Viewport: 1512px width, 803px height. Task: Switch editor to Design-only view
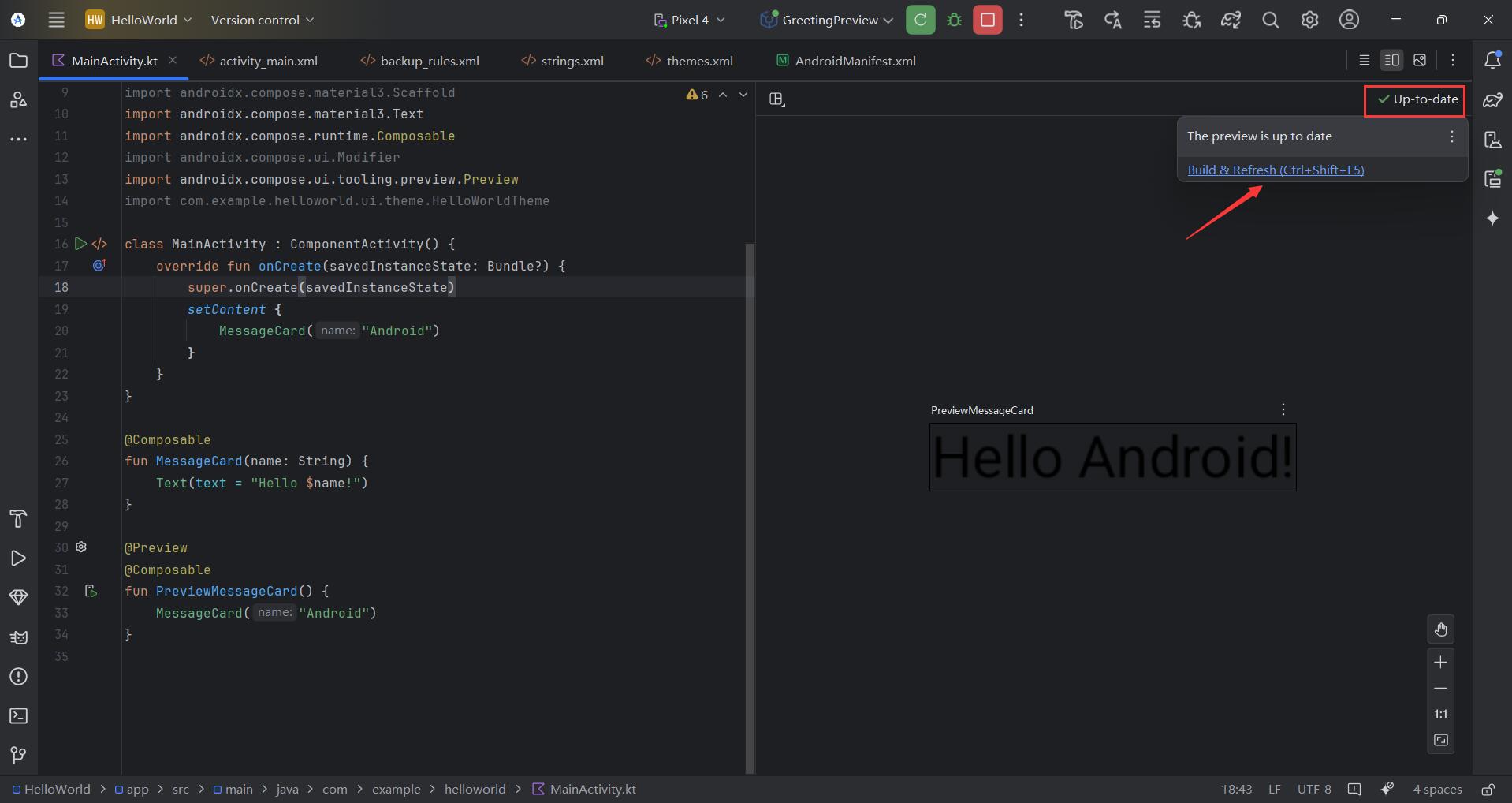pyautogui.click(x=1420, y=60)
